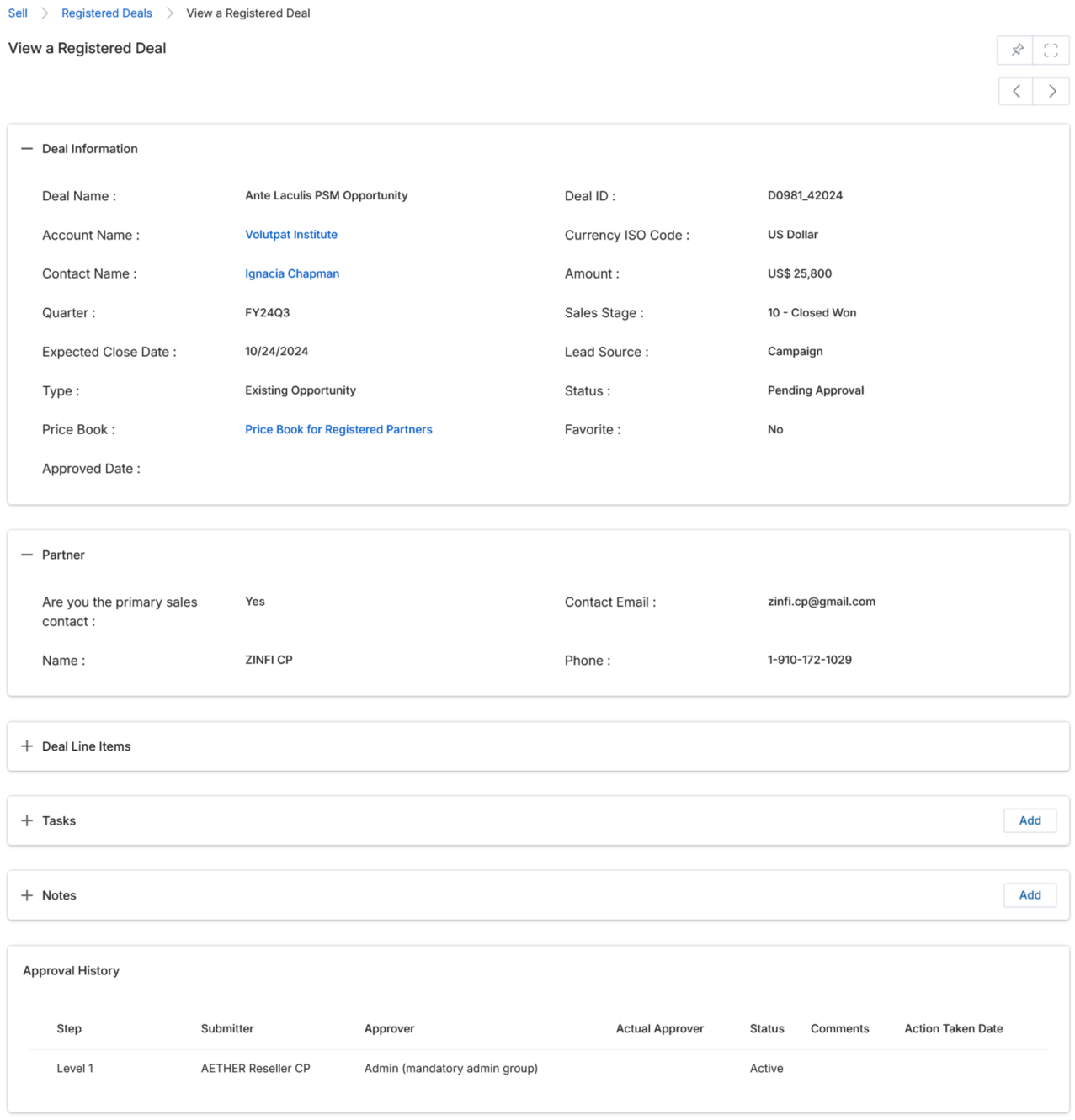Click the Pending Approval status value
This screenshot has width=1075, height=1120.
(x=816, y=390)
